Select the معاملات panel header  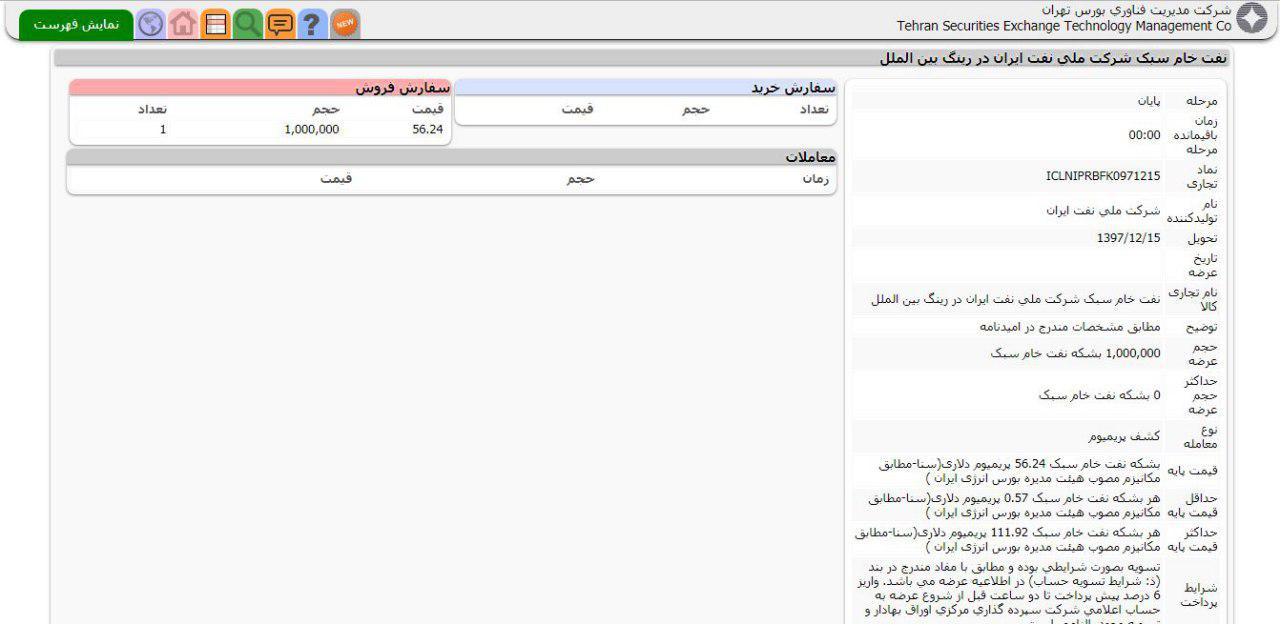pyautogui.click(x=452, y=157)
